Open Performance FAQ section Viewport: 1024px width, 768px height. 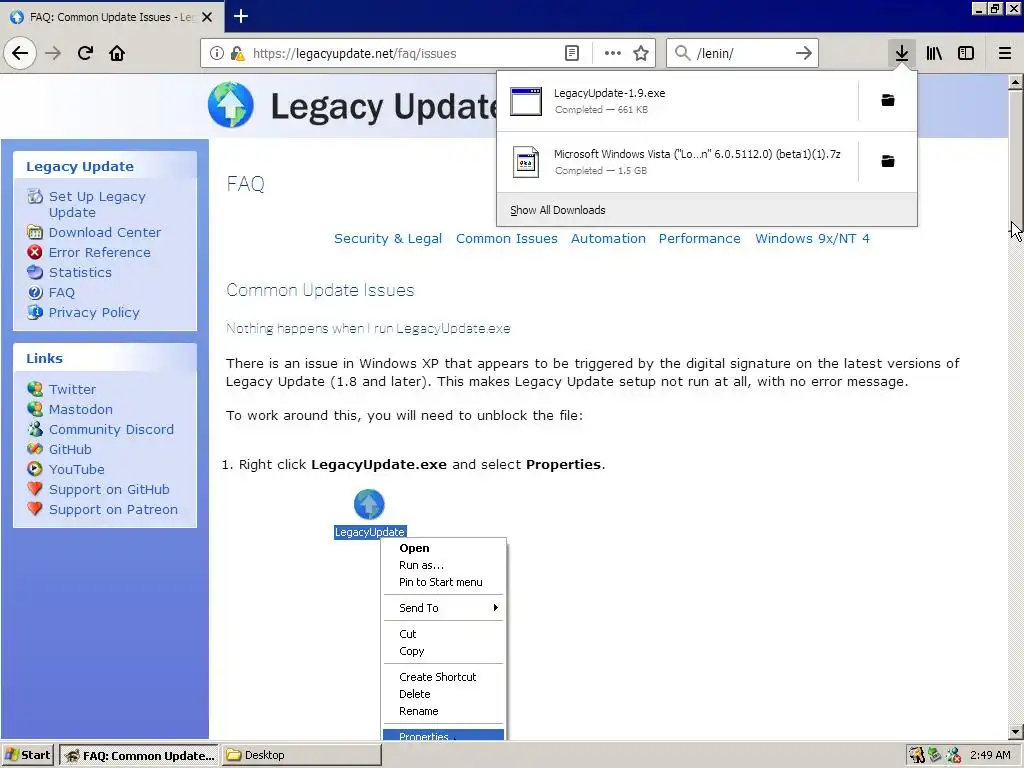[x=699, y=238]
